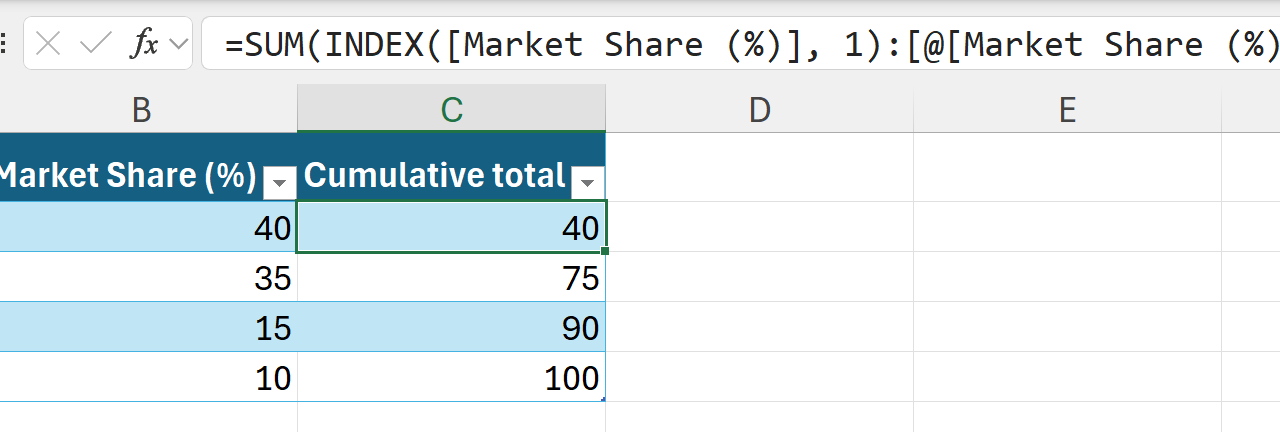Select column D header

(x=759, y=109)
